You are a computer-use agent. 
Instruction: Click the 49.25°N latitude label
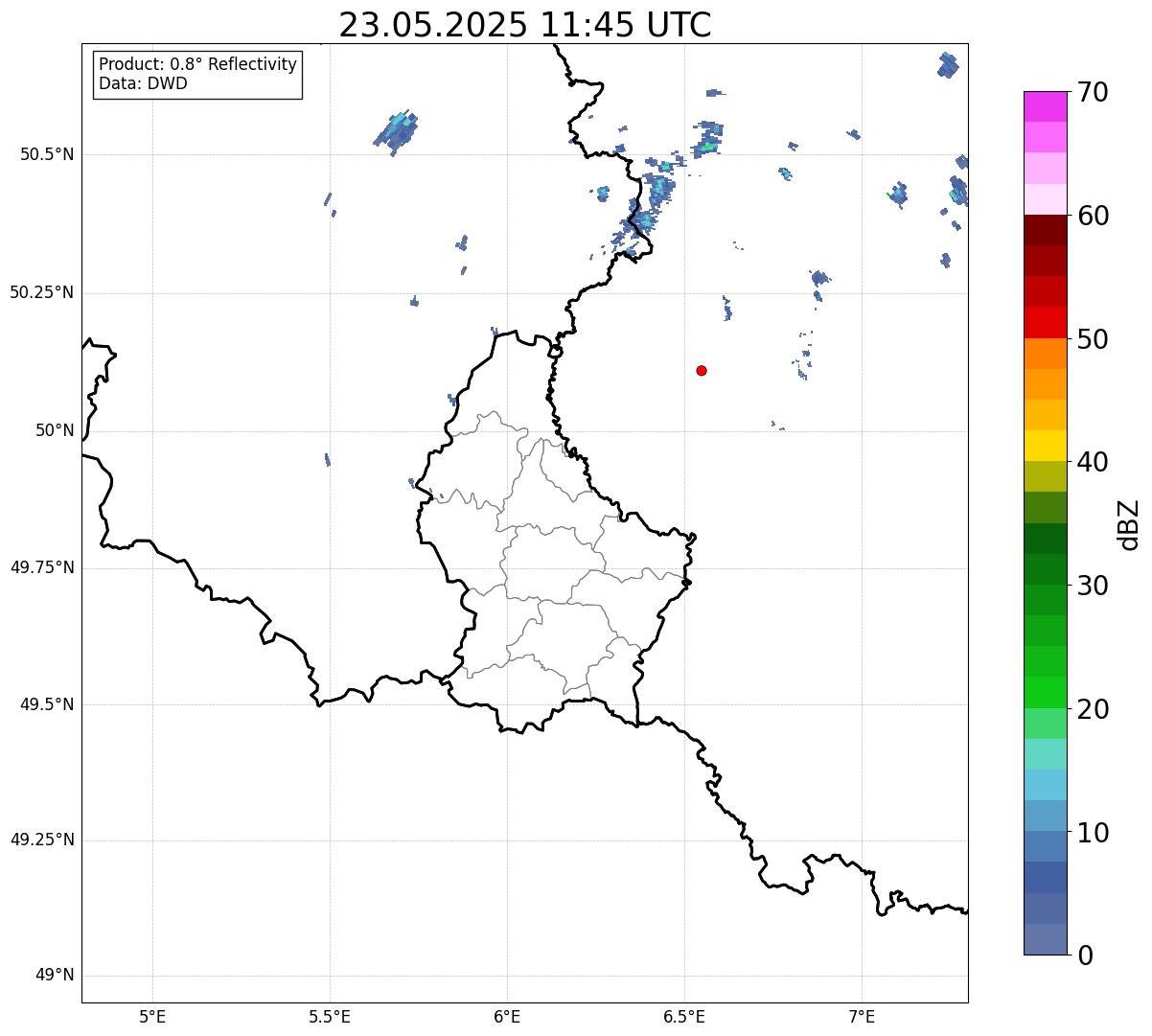click(42, 840)
